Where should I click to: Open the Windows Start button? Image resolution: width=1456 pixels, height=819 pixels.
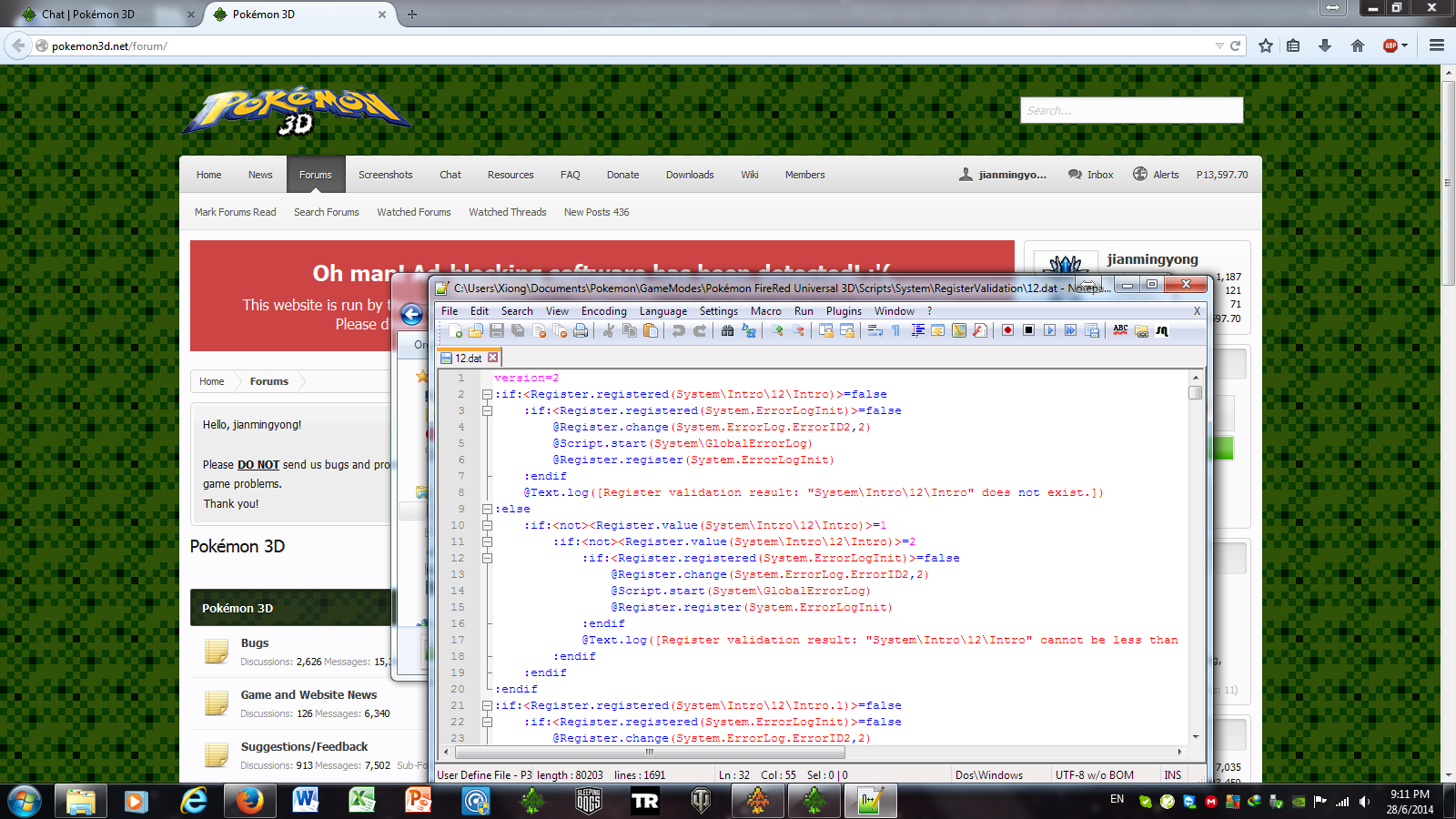(x=25, y=801)
